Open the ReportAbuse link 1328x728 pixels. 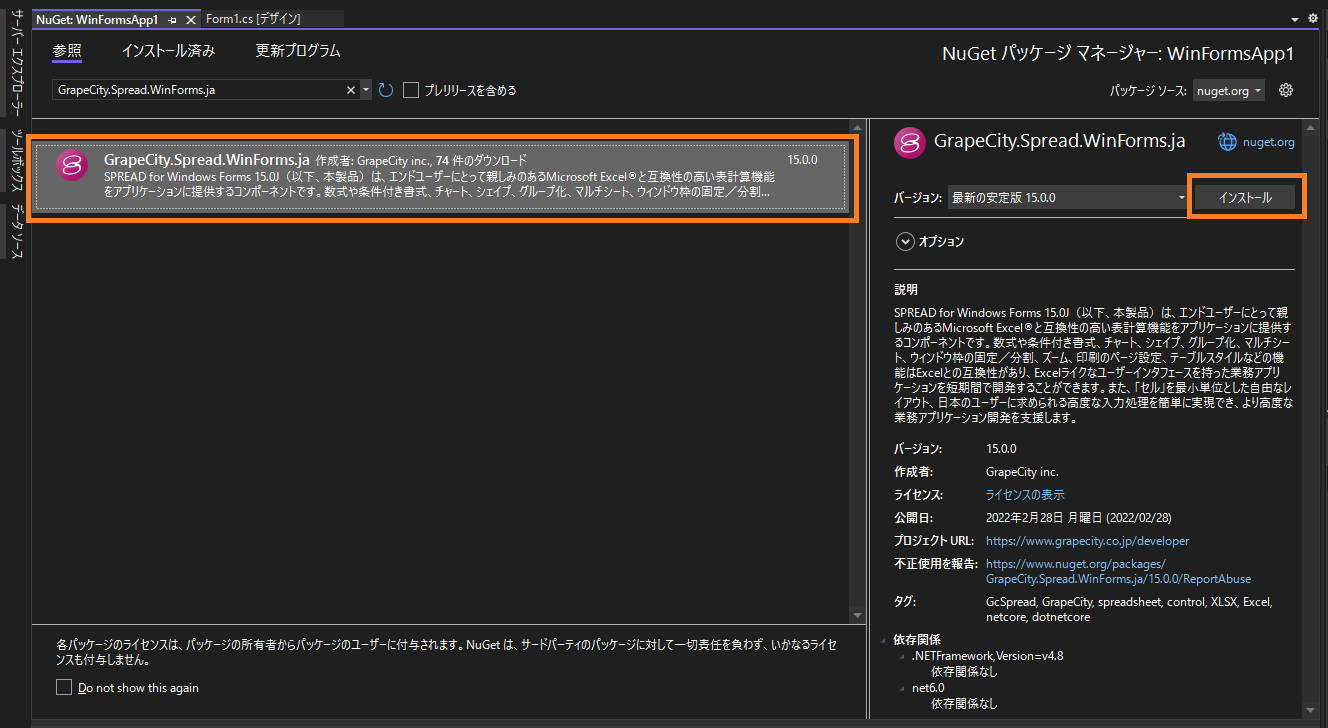coord(1118,571)
